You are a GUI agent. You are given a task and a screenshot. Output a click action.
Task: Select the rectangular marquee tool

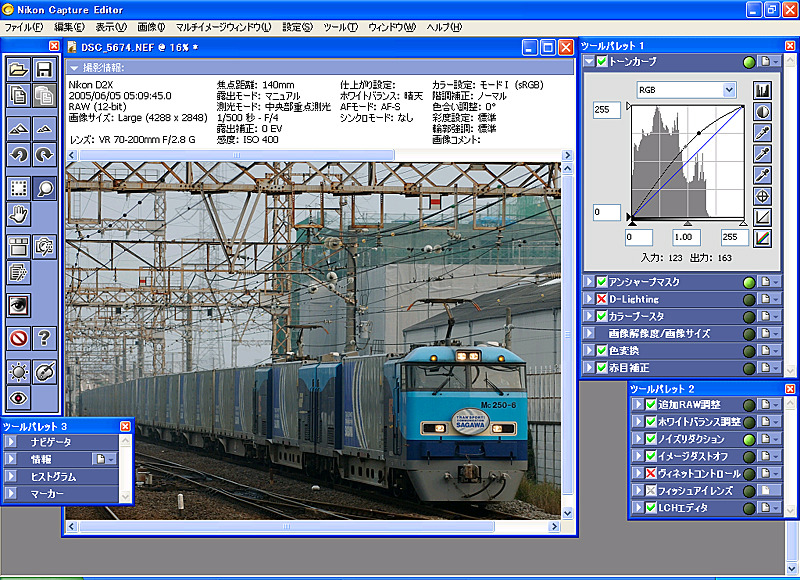(18, 188)
